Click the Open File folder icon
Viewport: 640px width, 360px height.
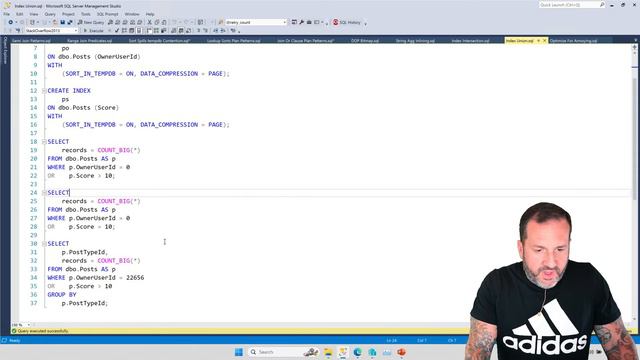coord(55,22)
